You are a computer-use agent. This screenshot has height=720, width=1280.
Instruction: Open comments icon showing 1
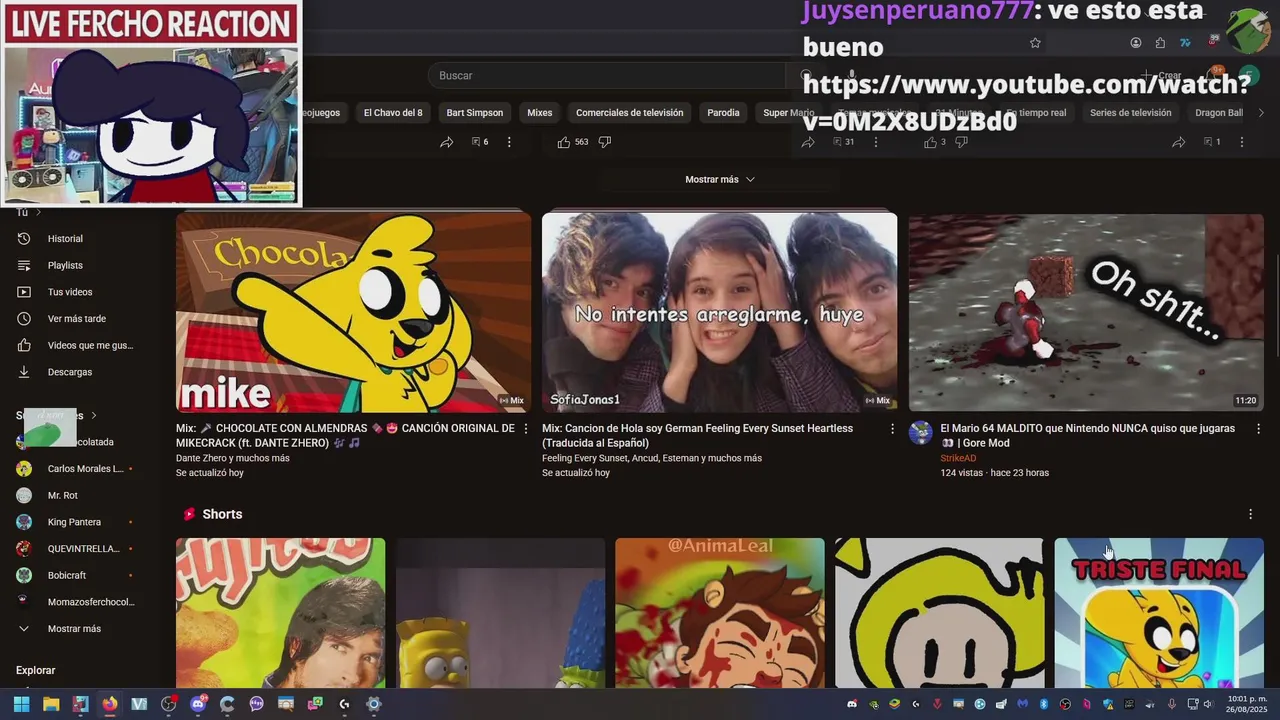pyautogui.click(x=1212, y=142)
